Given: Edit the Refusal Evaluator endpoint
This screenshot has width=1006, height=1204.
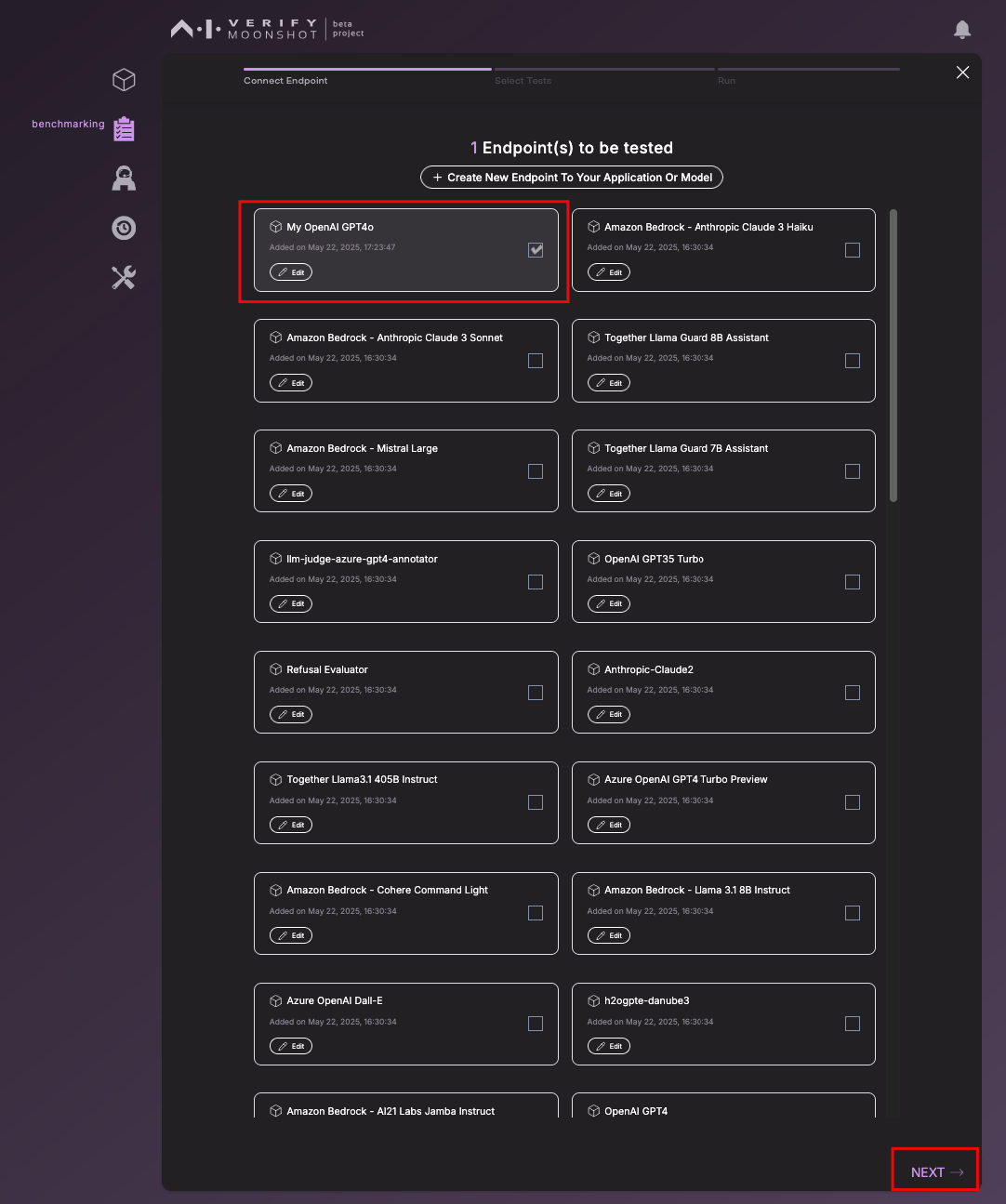Looking at the screenshot, I should 291,715.
